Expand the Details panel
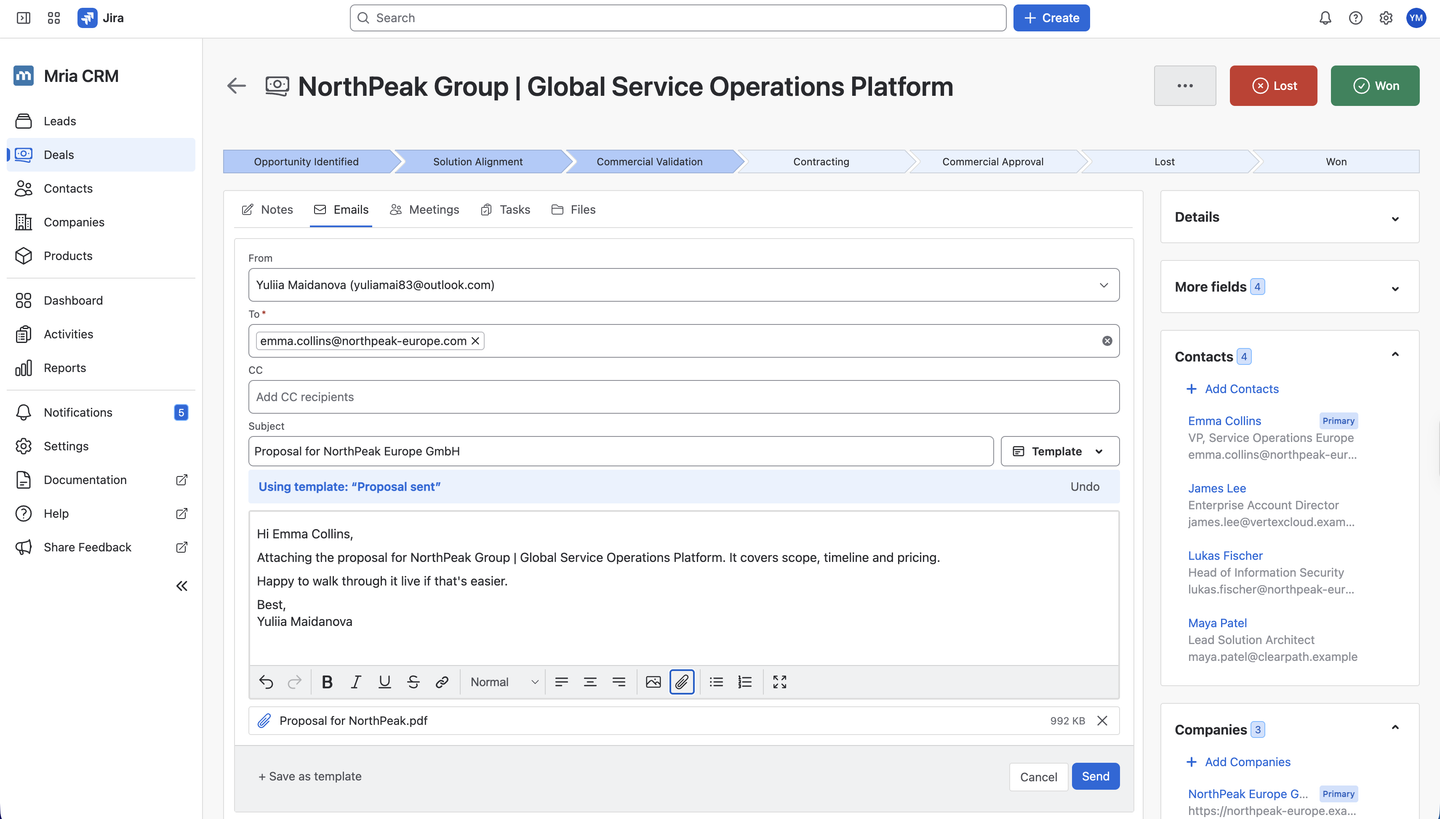The width and height of the screenshot is (1440, 819). pyautogui.click(x=1395, y=218)
